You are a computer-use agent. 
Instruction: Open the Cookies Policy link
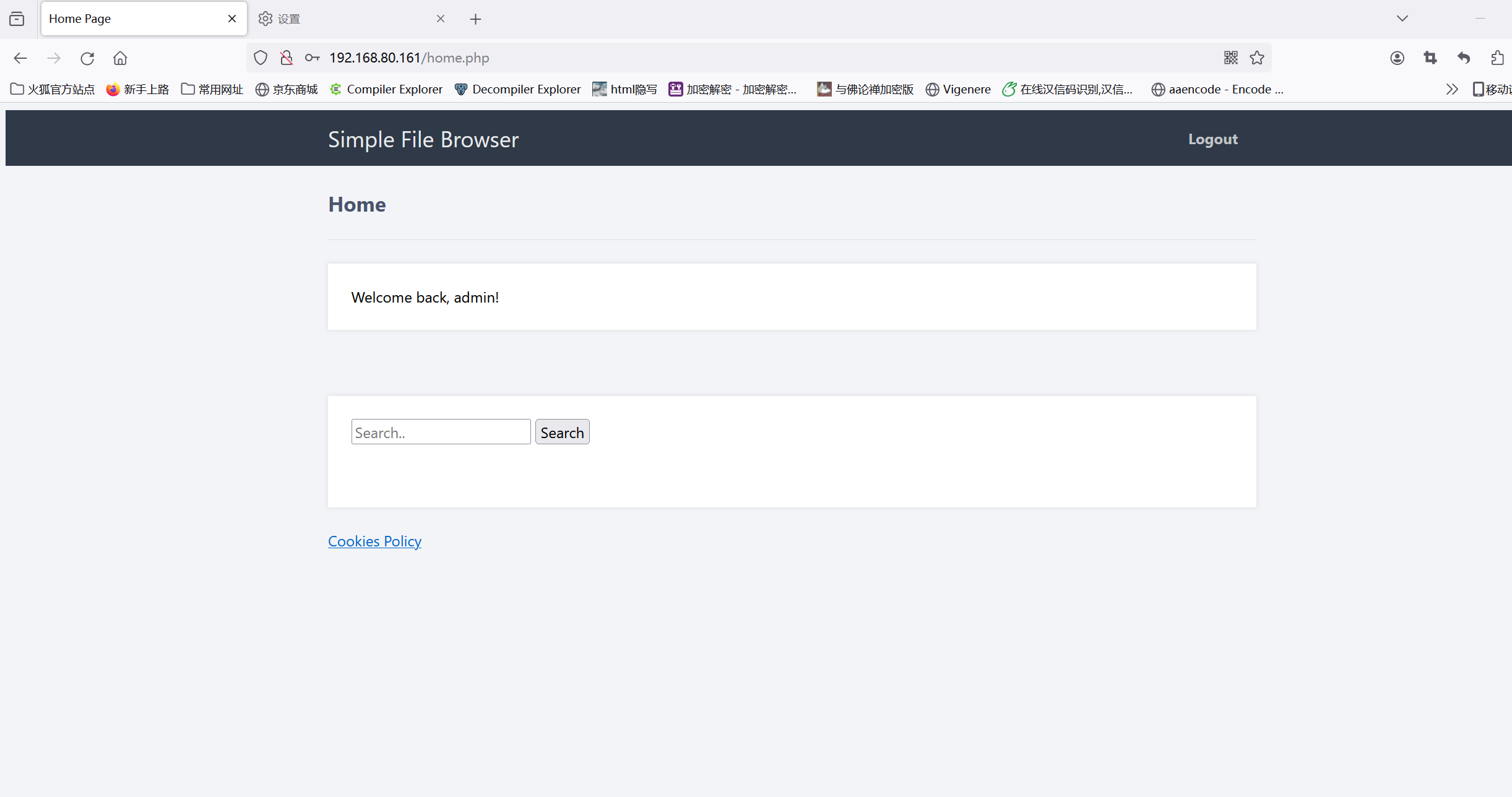[374, 541]
